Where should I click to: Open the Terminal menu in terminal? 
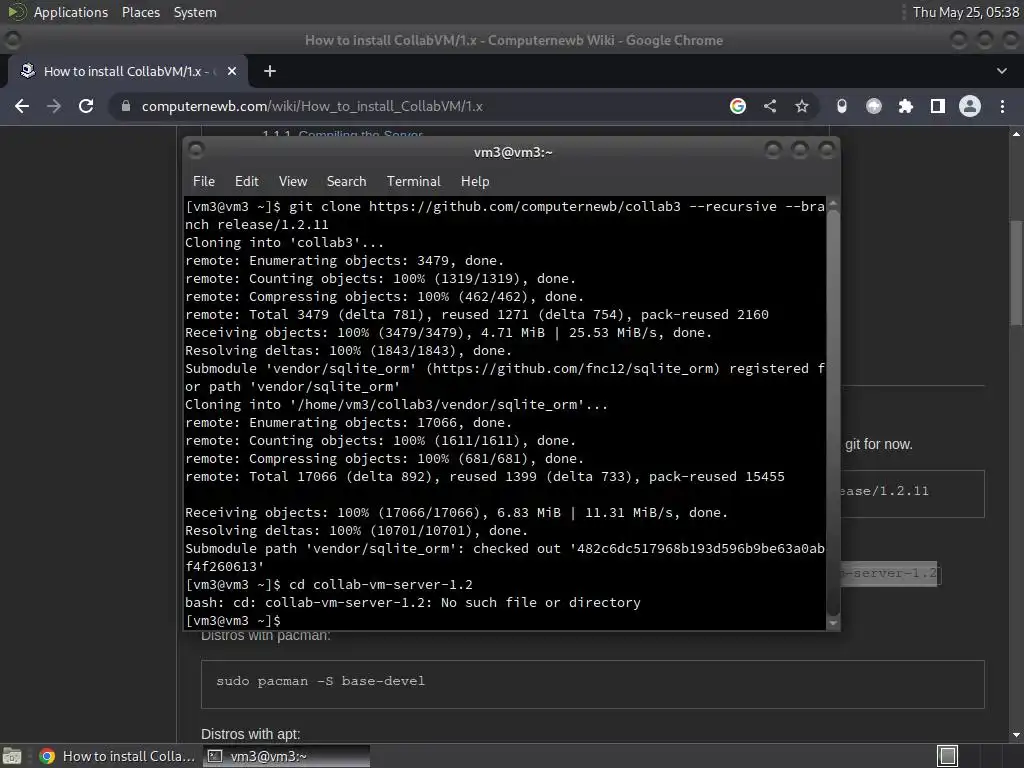[x=413, y=181]
